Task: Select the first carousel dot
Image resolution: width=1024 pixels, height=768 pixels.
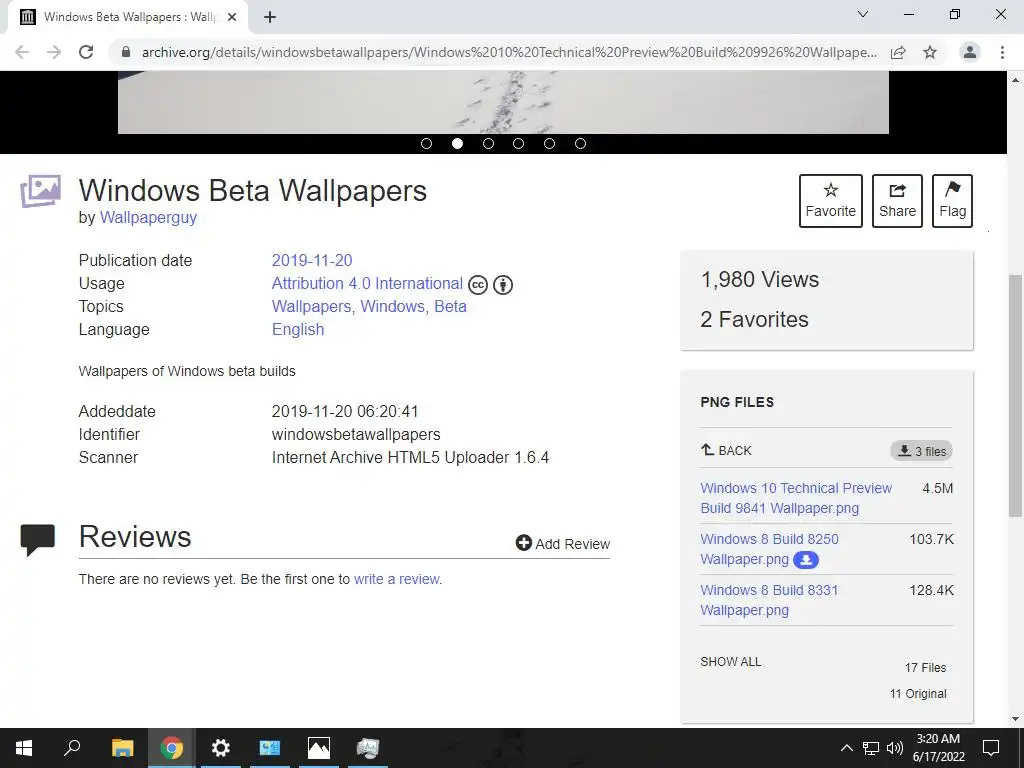Action: [x=426, y=144]
